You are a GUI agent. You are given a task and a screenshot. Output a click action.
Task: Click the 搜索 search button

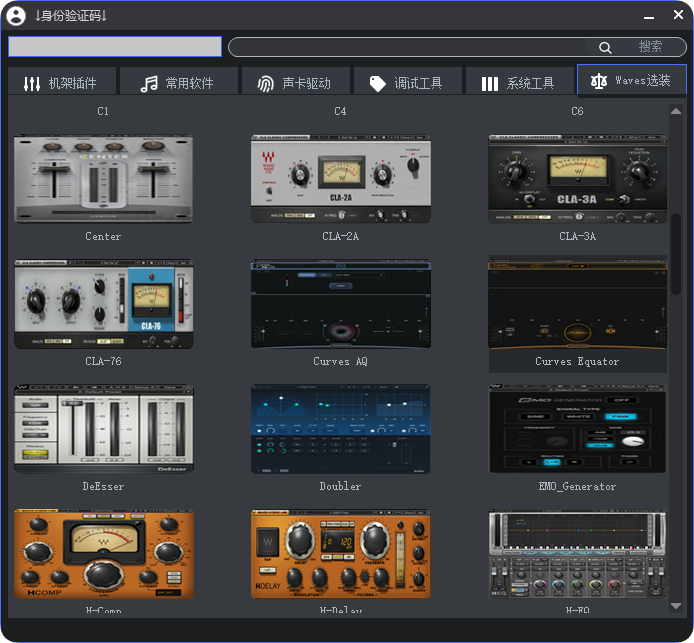click(650, 46)
